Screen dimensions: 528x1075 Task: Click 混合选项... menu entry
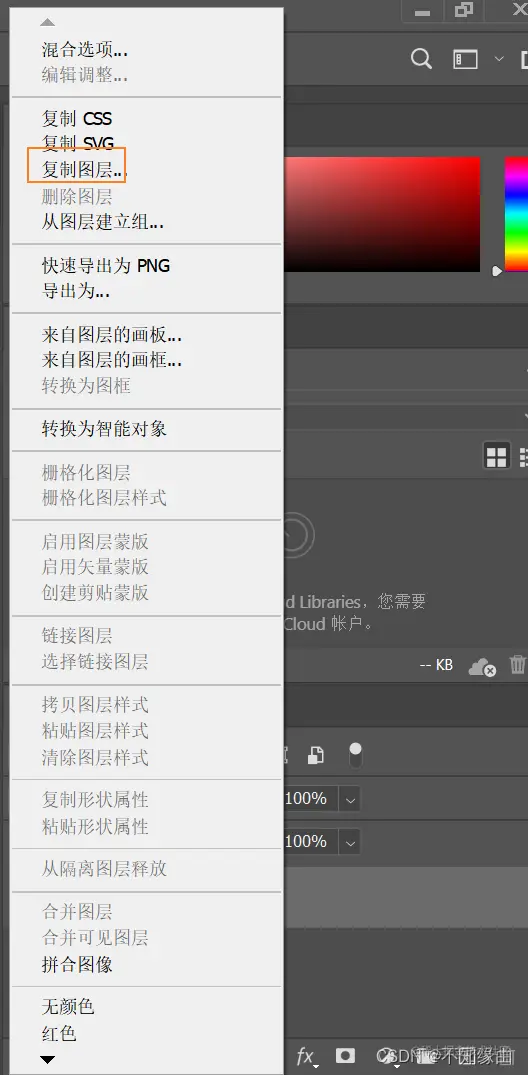click(x=84, y=49)
